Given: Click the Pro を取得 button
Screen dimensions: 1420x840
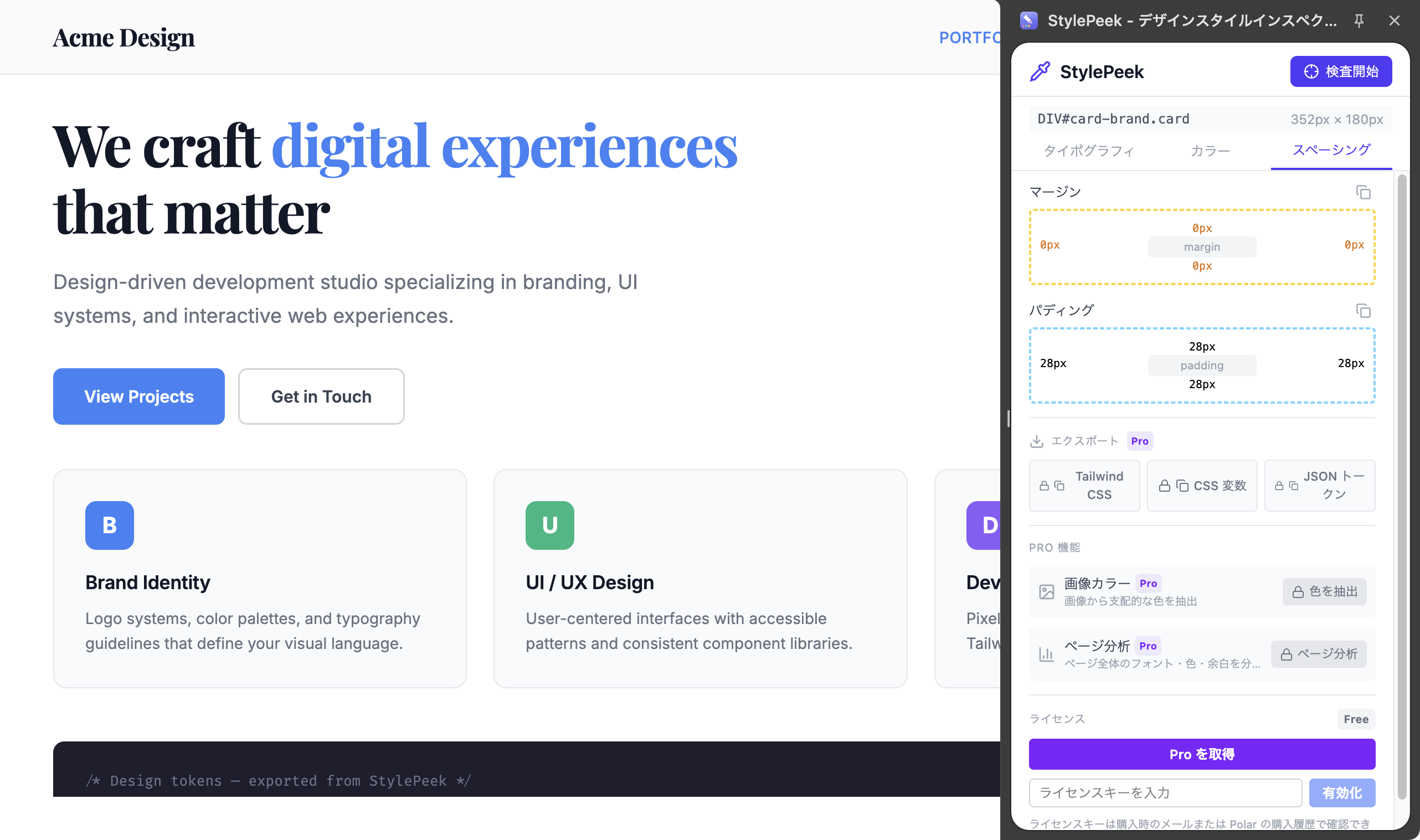Looking at the screenshot, I should [1202, 754].
